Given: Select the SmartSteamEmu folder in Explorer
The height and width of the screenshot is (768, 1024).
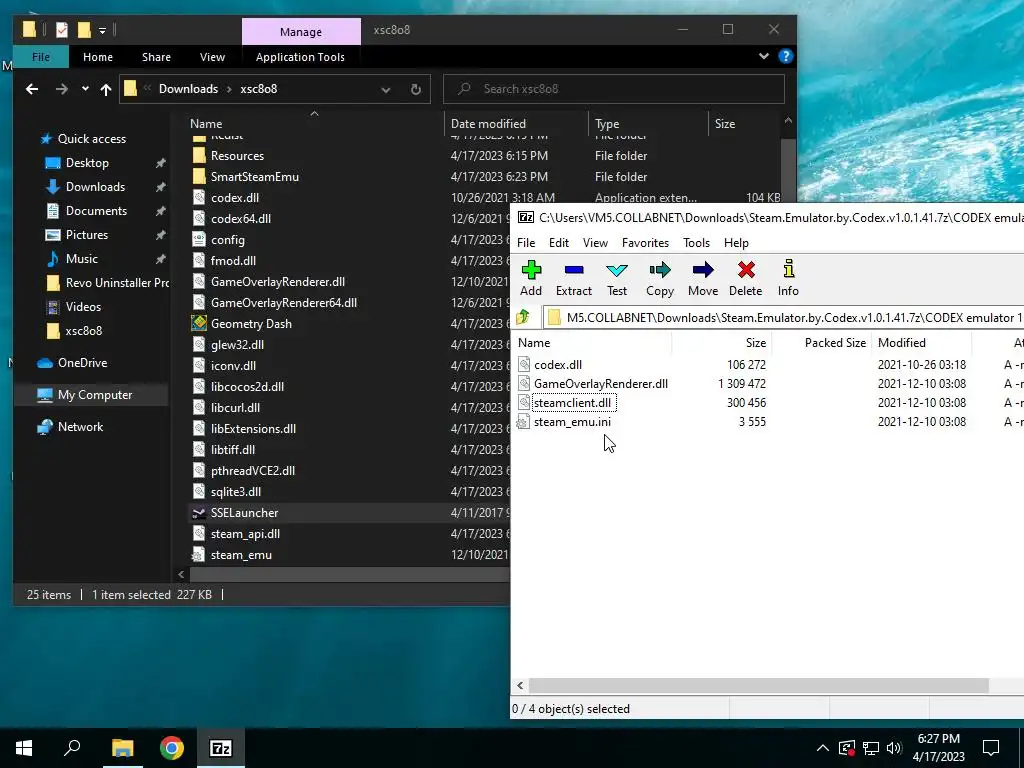Looking at the screenshot, I should click(x=255, y=177).
